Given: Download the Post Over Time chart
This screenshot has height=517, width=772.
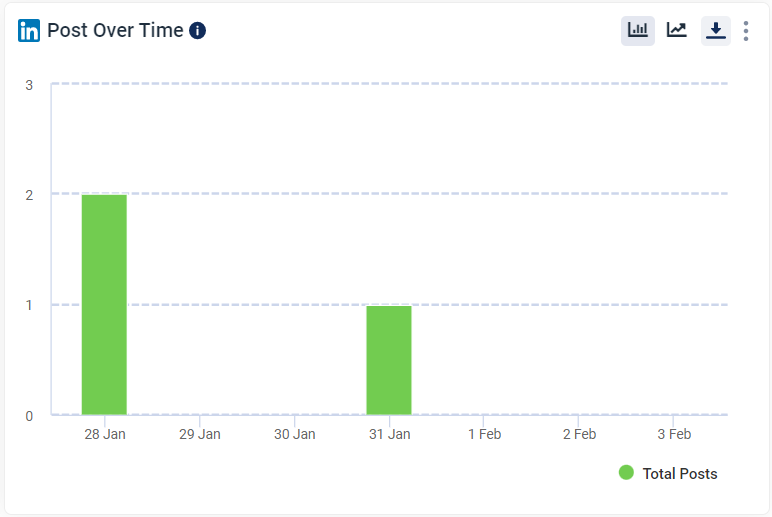Looking at the screenshot, I should pos(715,31).
